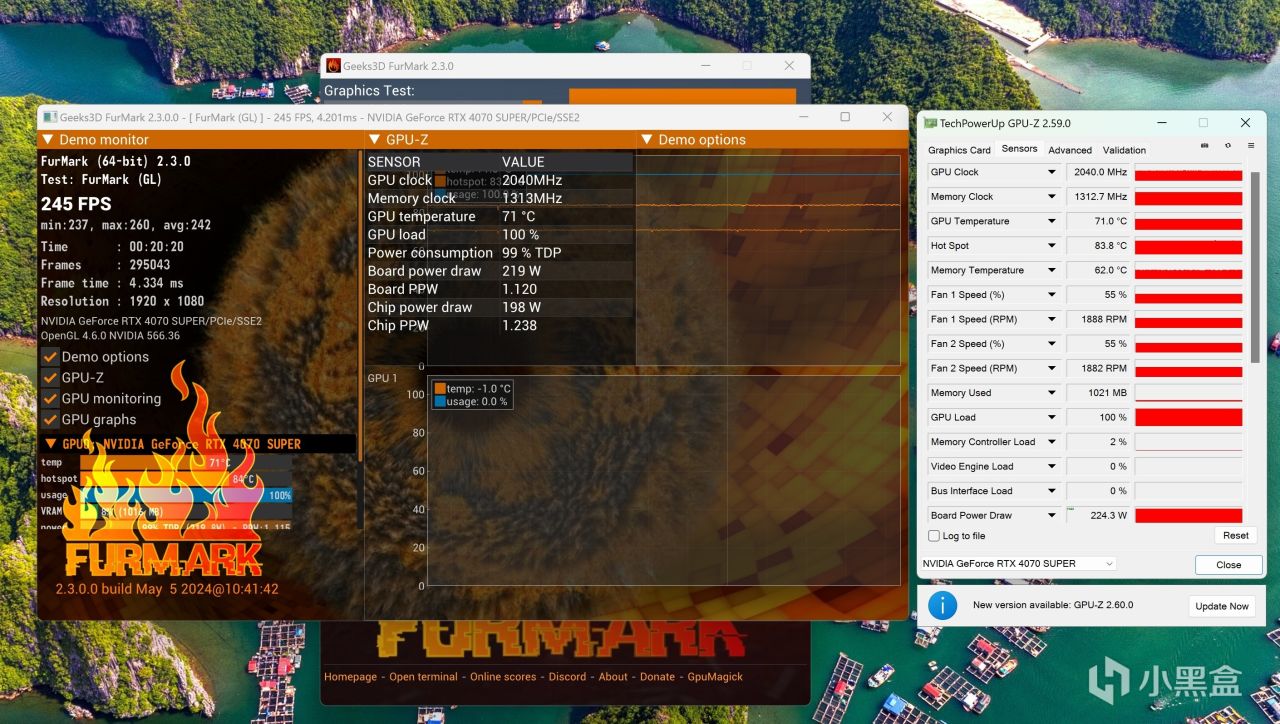Viewport: 1280px width, 724px height.
Task: Open the Memory Temperature sensor dropdown
Action: 1051,270
